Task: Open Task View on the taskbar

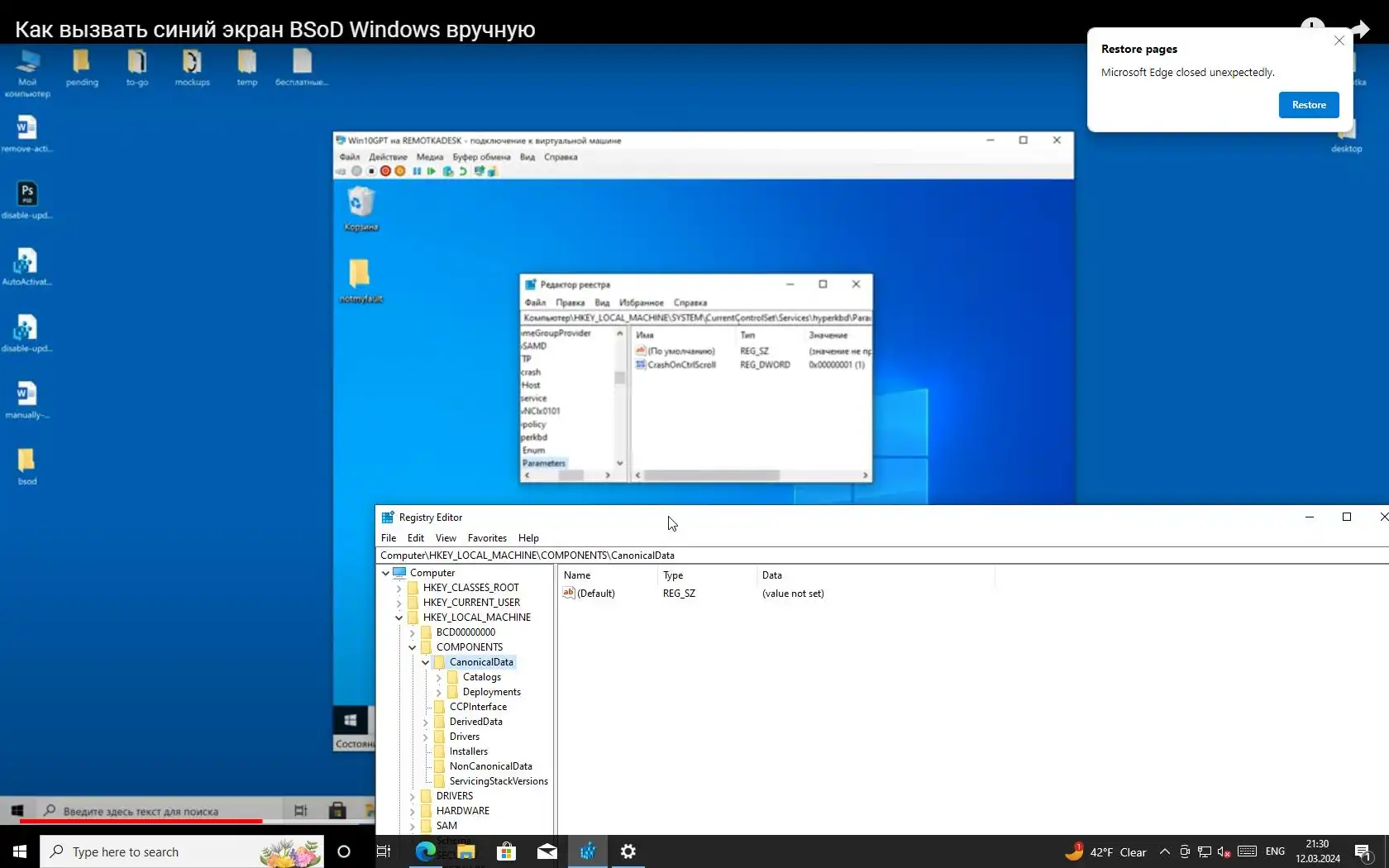Action: 384,851
